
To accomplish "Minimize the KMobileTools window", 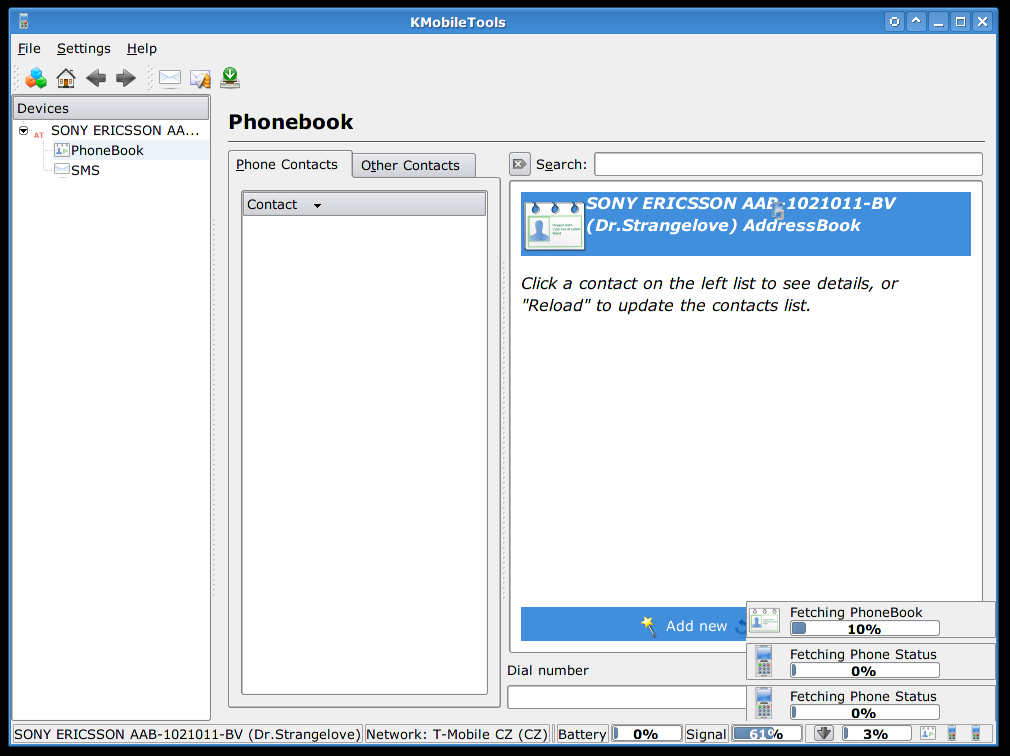I will tap(939, 22).
